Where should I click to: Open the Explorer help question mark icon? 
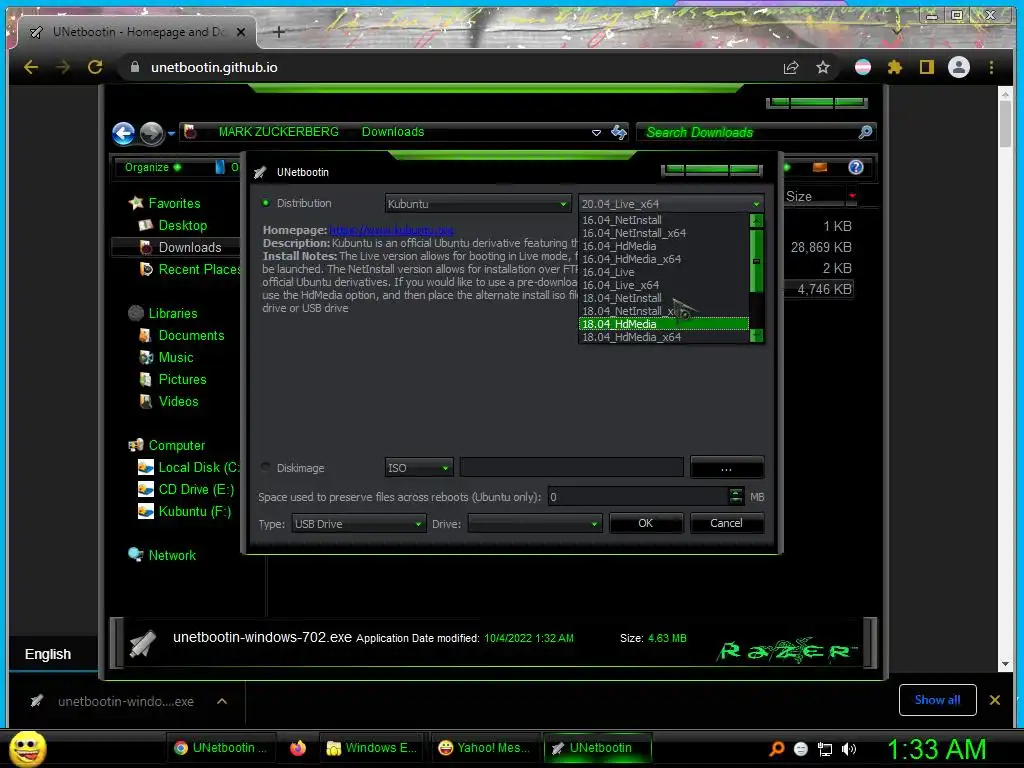(856, 167)
